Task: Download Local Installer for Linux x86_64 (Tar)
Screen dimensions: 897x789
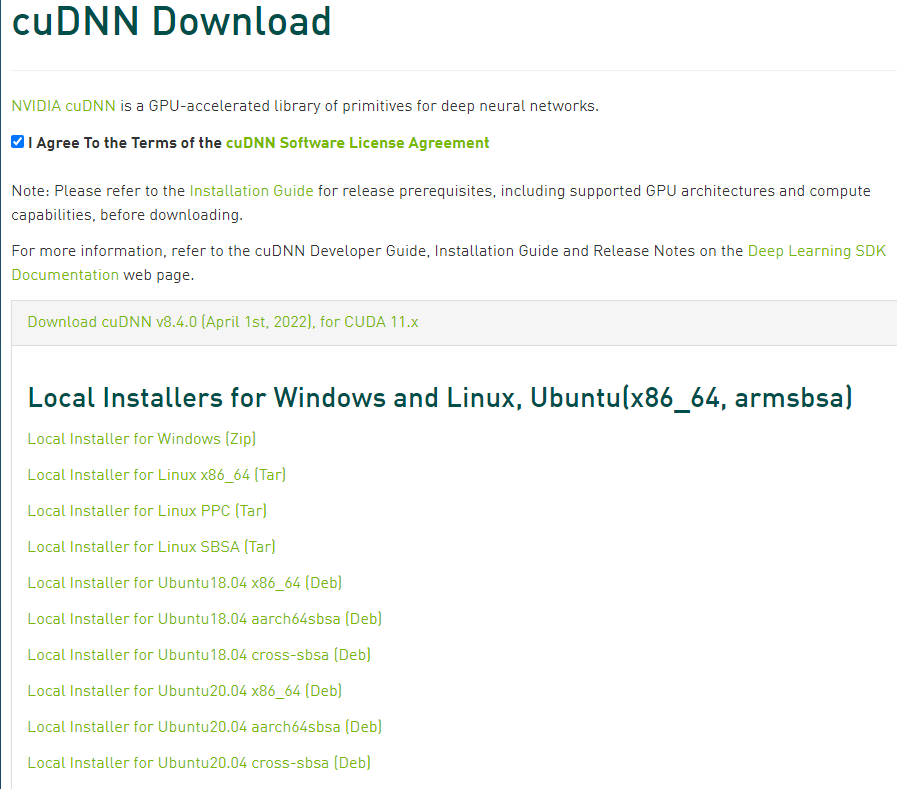Action: tap(157, 475)
